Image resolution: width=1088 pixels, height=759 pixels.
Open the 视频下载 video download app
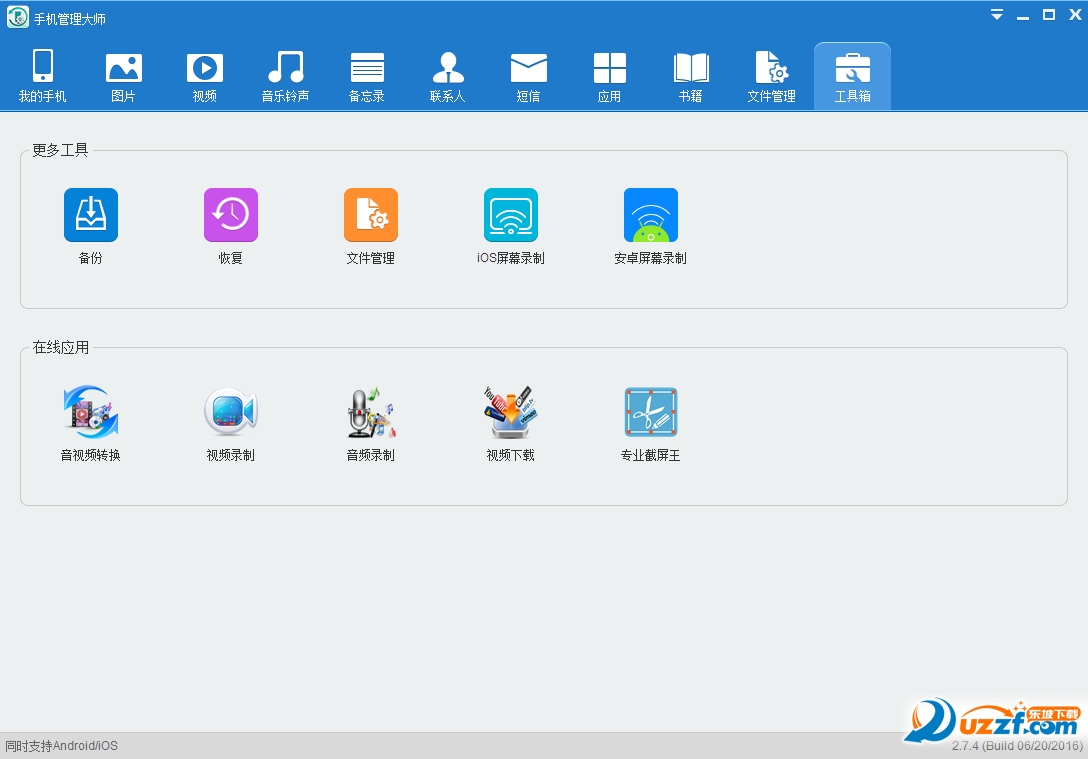coord(511,412)
